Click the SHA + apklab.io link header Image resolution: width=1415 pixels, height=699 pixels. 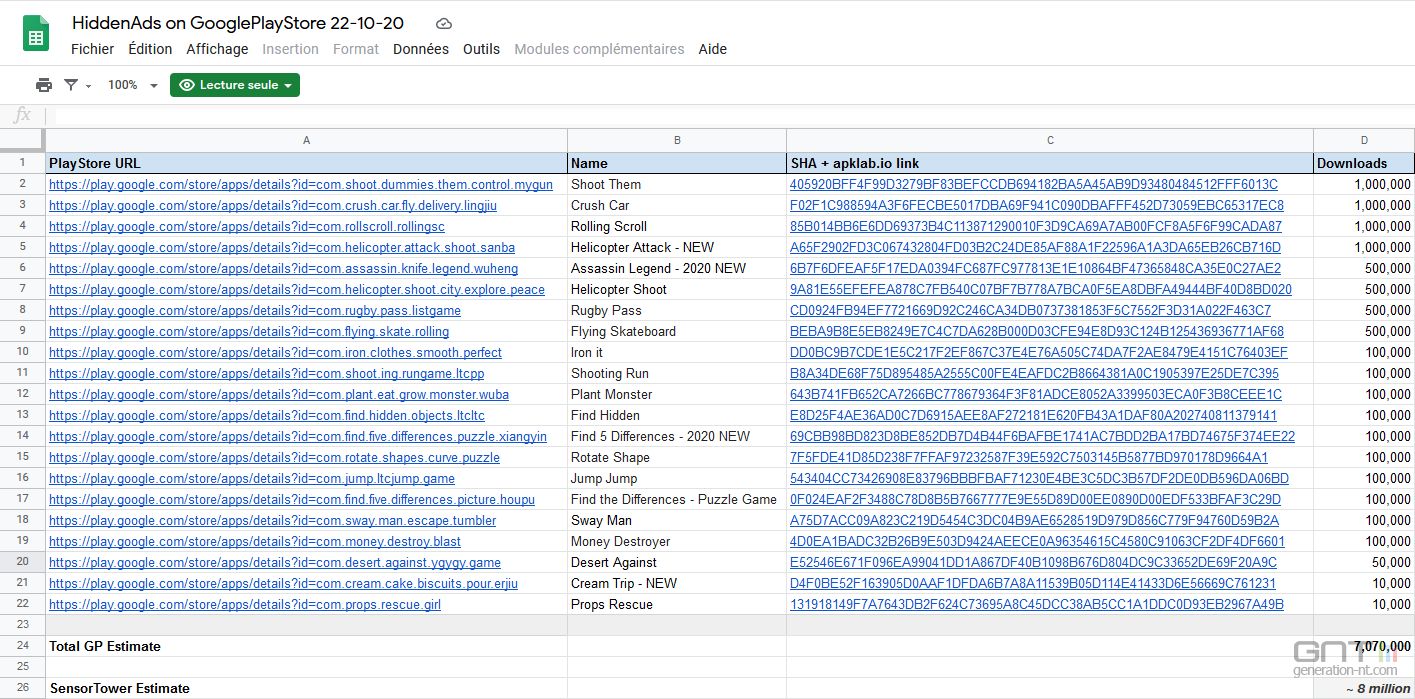tap(1050, 163)
